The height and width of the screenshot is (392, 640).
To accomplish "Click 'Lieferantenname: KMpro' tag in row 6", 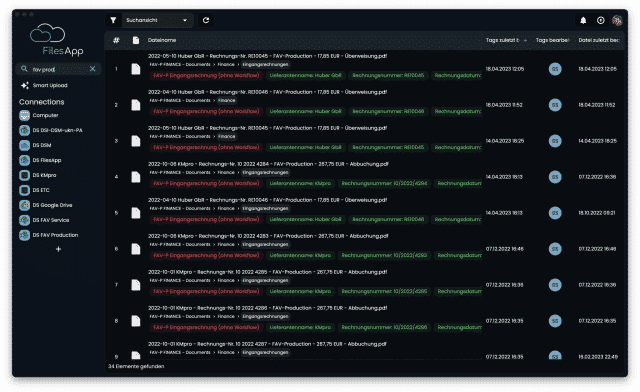I will [x=300, y=255].
